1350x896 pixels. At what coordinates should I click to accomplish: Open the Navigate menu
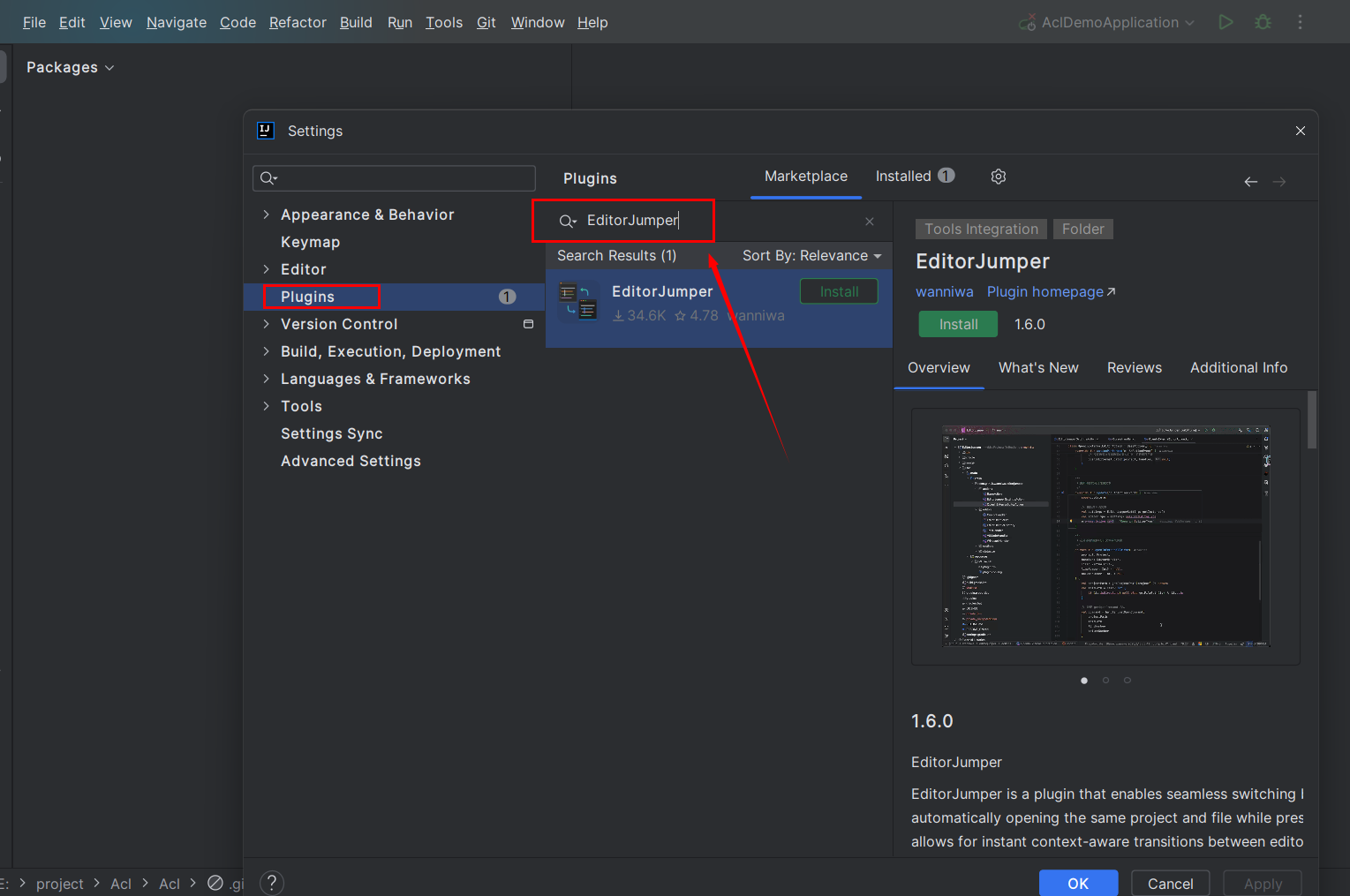click(177, 22)
